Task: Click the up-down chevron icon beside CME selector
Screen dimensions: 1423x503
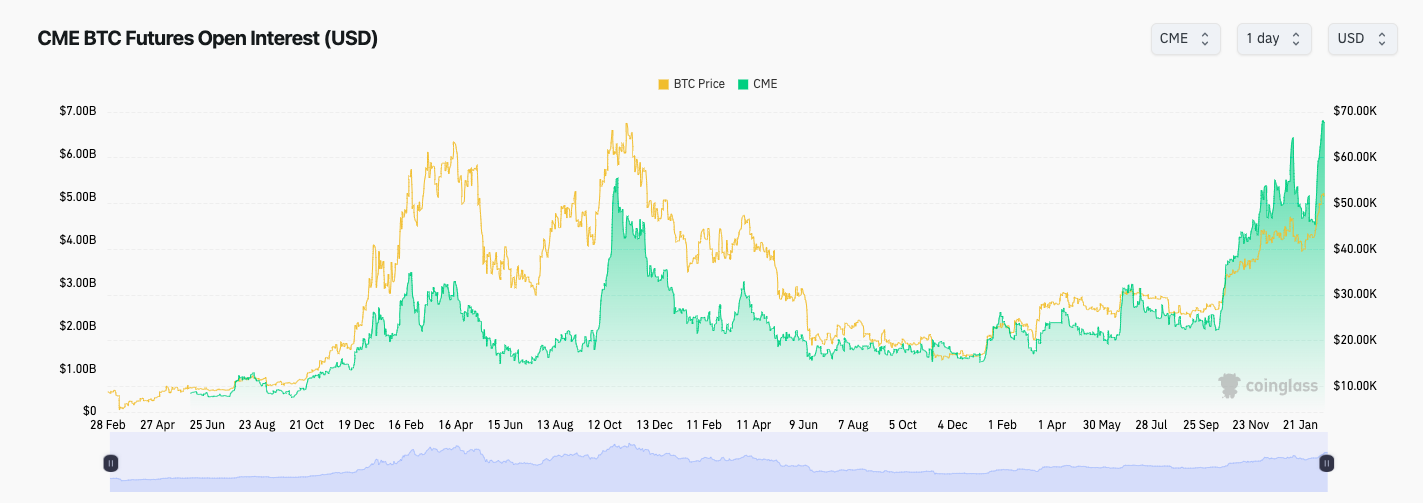Action: tap(1205, 39)
